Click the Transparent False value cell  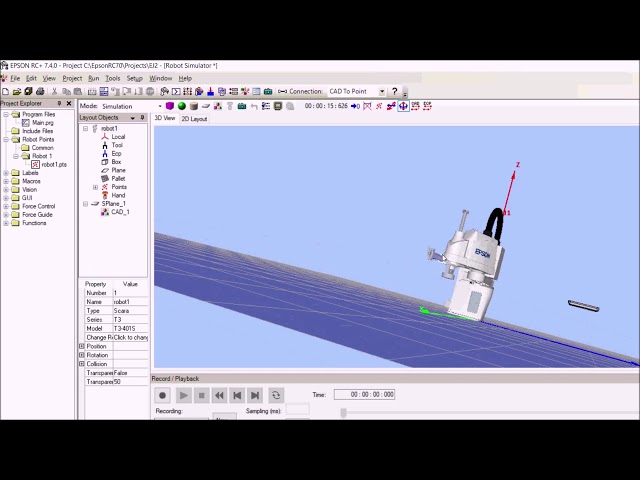pos(131,373)
